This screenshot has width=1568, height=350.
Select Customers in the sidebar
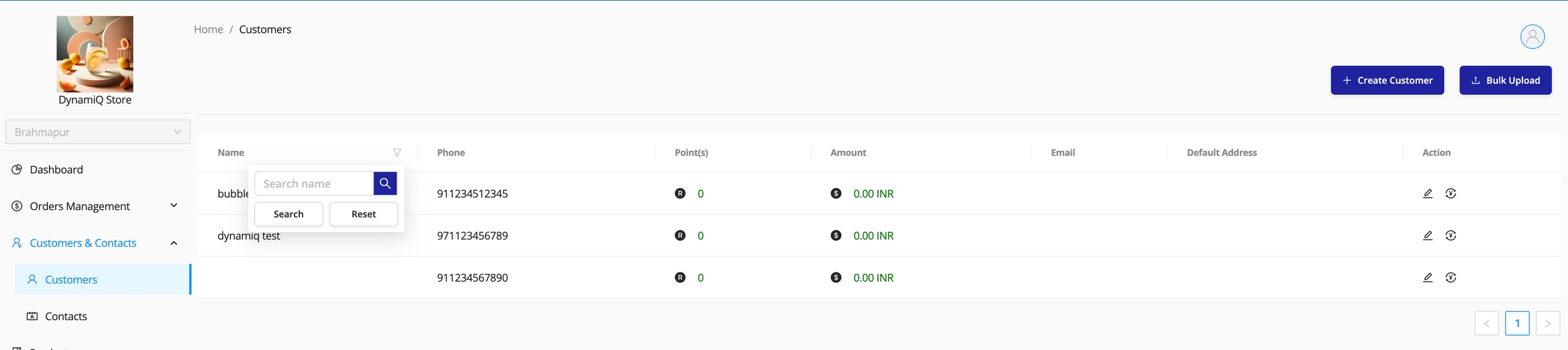(71, 279)
